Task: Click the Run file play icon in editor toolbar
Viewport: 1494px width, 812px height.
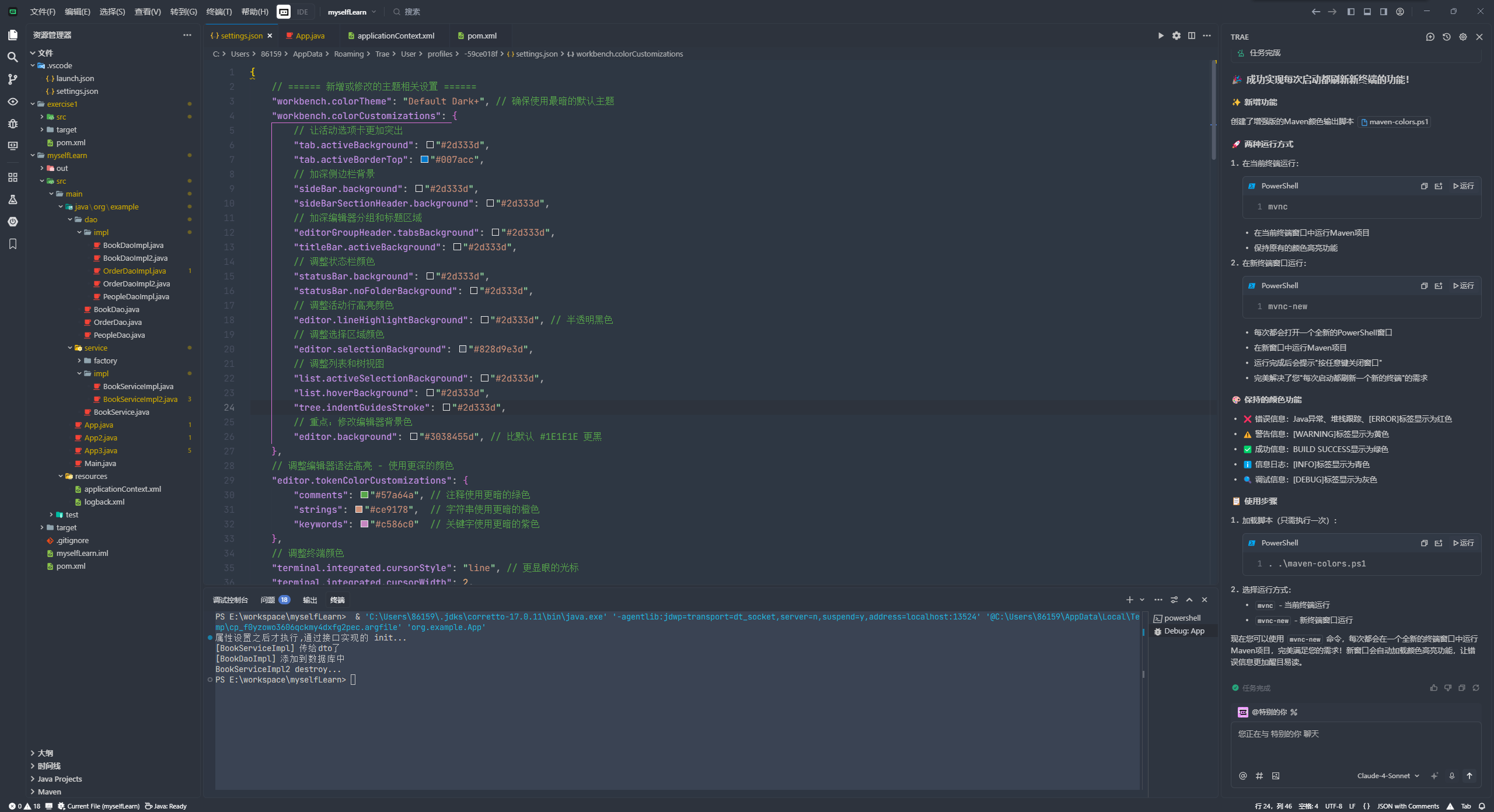Action: 1161,36
